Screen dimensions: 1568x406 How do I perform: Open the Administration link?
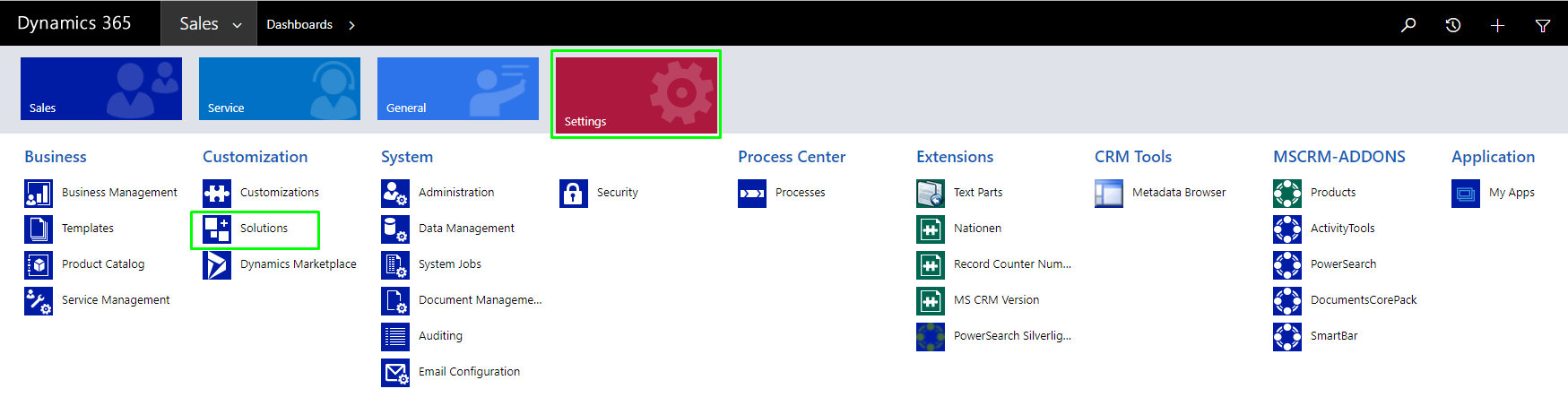(456, 193)
